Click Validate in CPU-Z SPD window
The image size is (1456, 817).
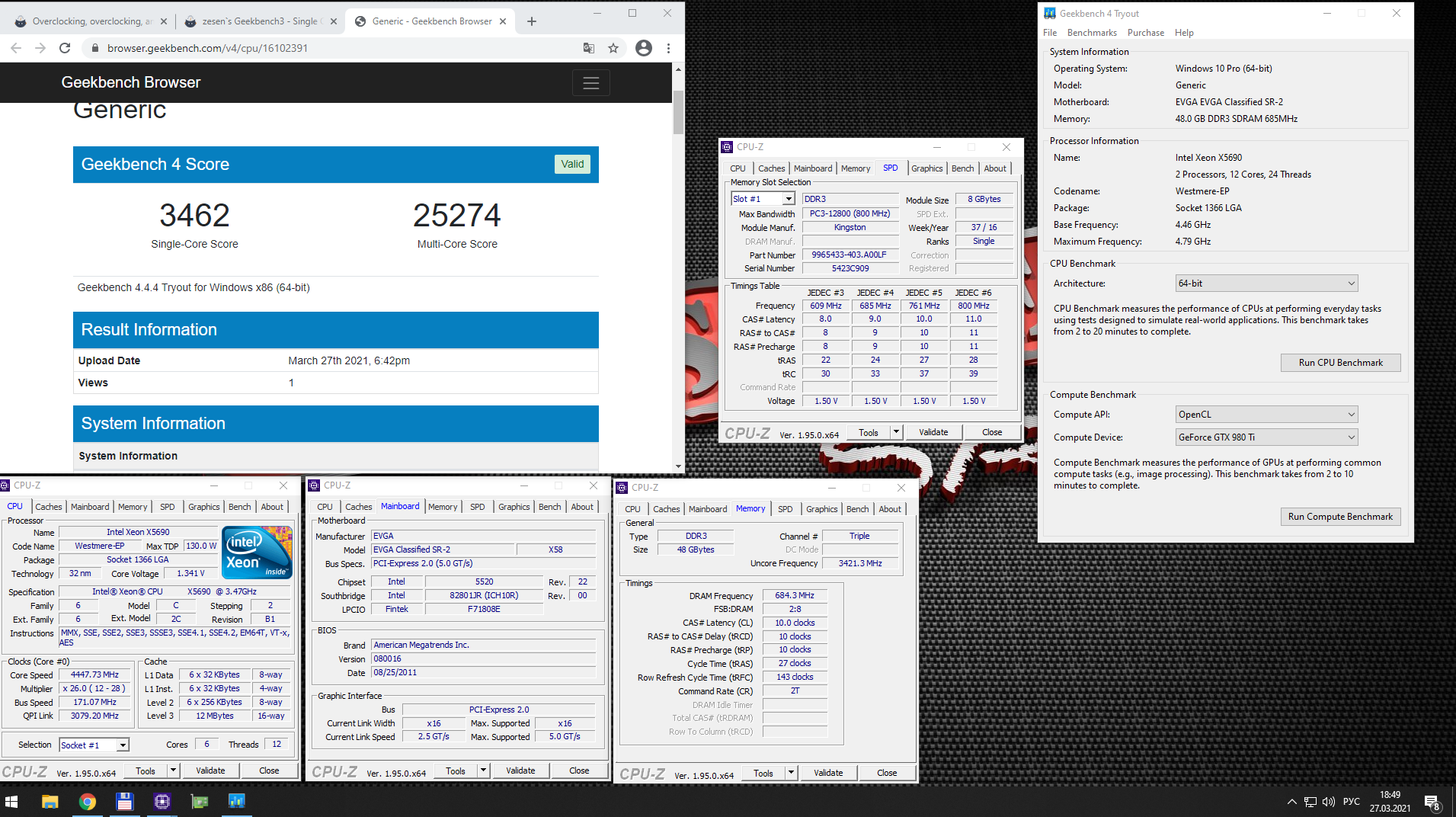tap(933, 432)
